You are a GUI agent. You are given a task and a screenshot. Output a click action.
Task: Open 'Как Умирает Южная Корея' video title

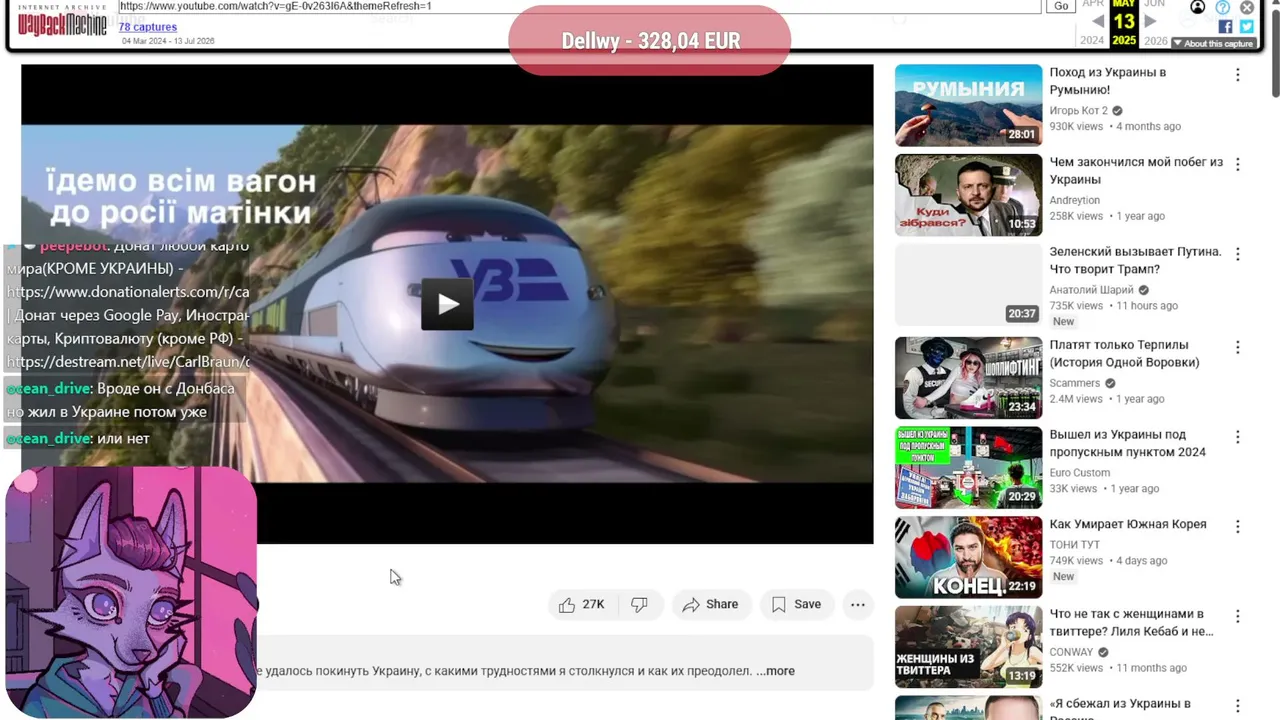1128,525
